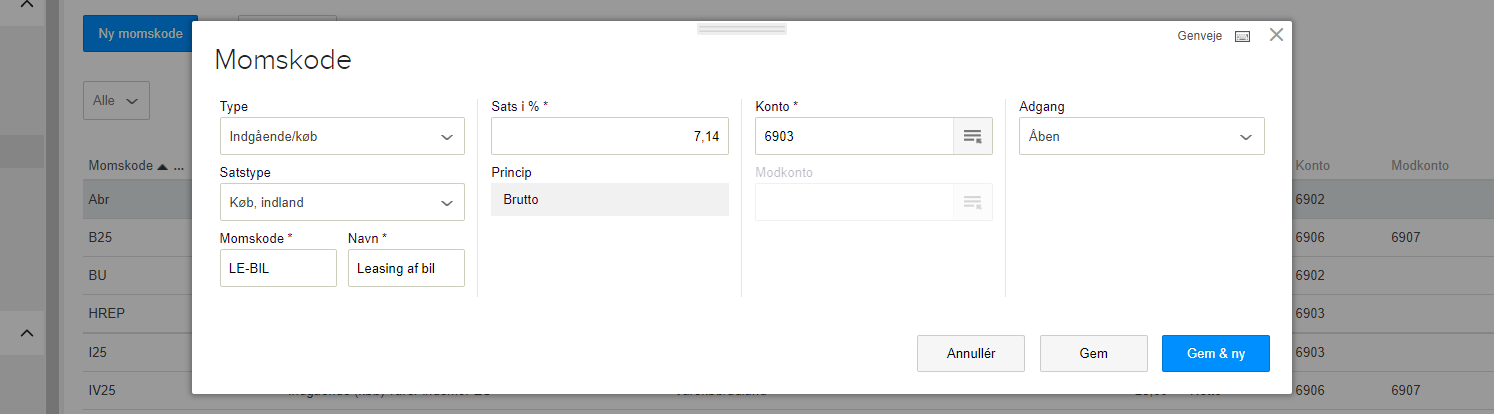Click the Gem & ny button
The height and width of the screenshot is (414, 1494).
(1215, 353)
